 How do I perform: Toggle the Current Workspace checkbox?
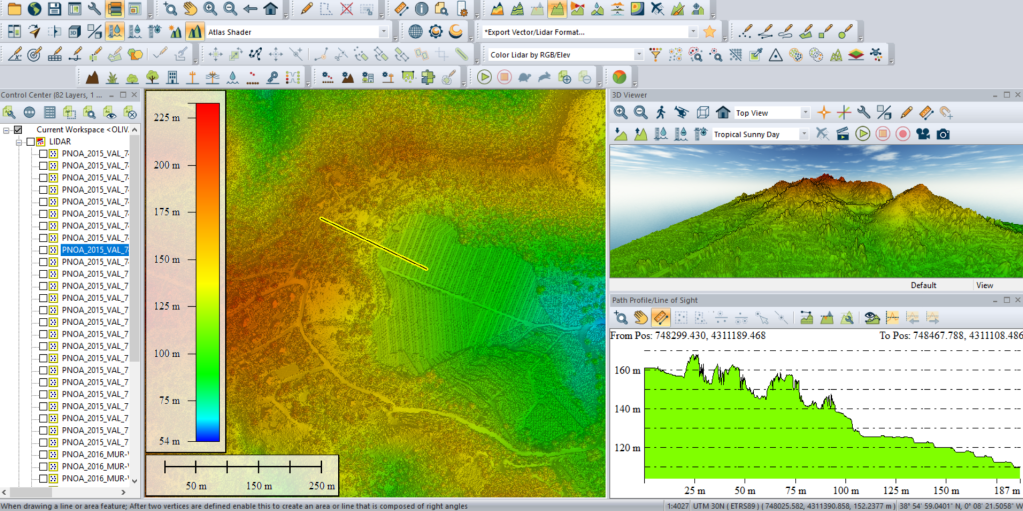pyautogui.click(x=18, y=130)
